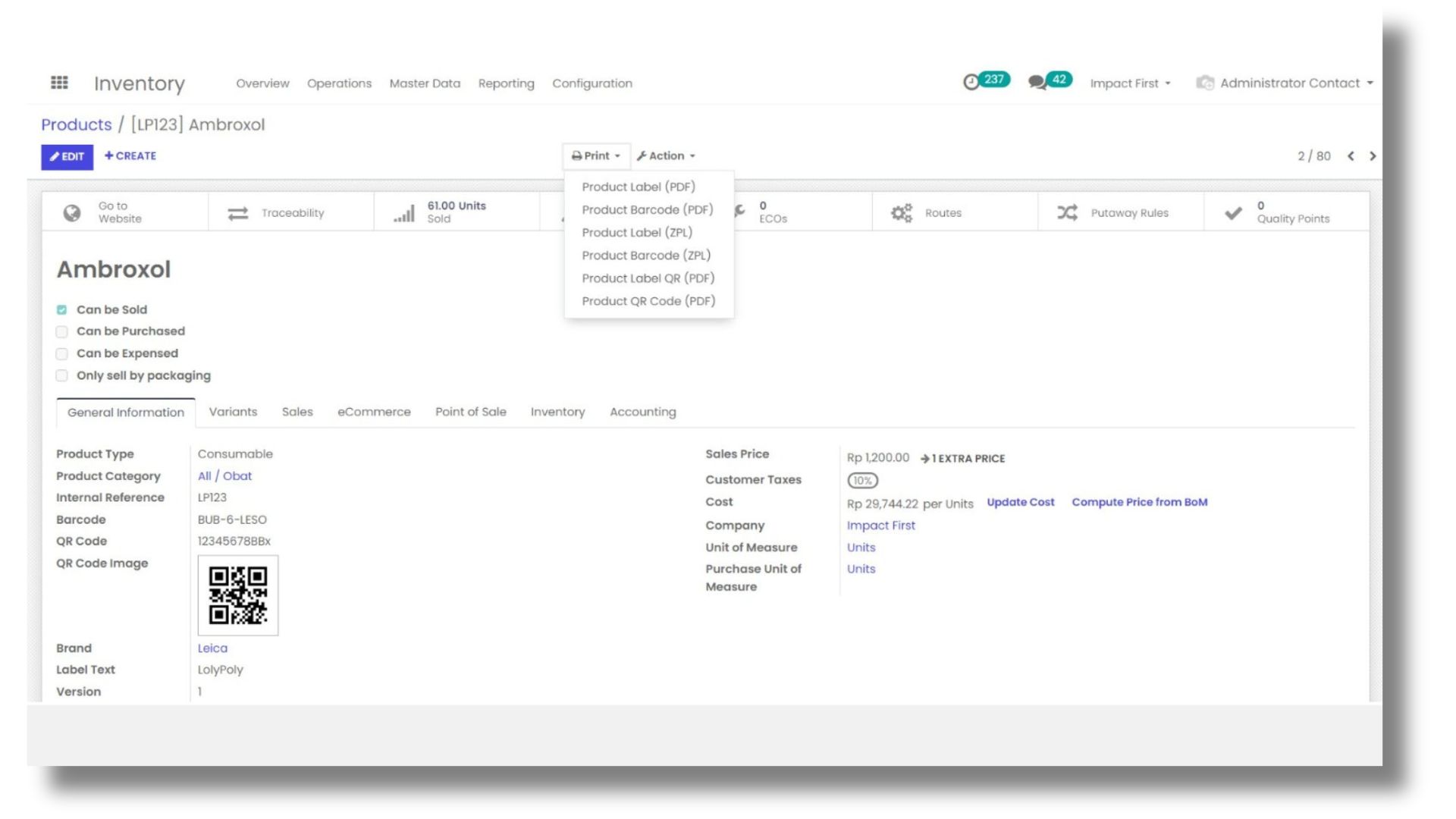Screen dimensions: 1456x819
Task: Open the Reporting menu
Action: coord(506,83)
